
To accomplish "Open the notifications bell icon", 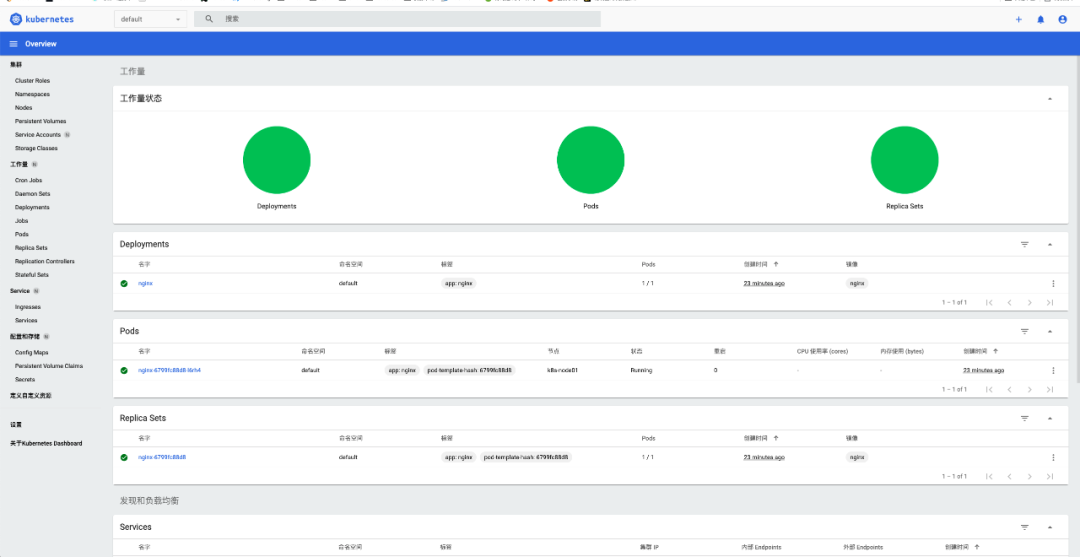I will click(x=1040, y=19).
